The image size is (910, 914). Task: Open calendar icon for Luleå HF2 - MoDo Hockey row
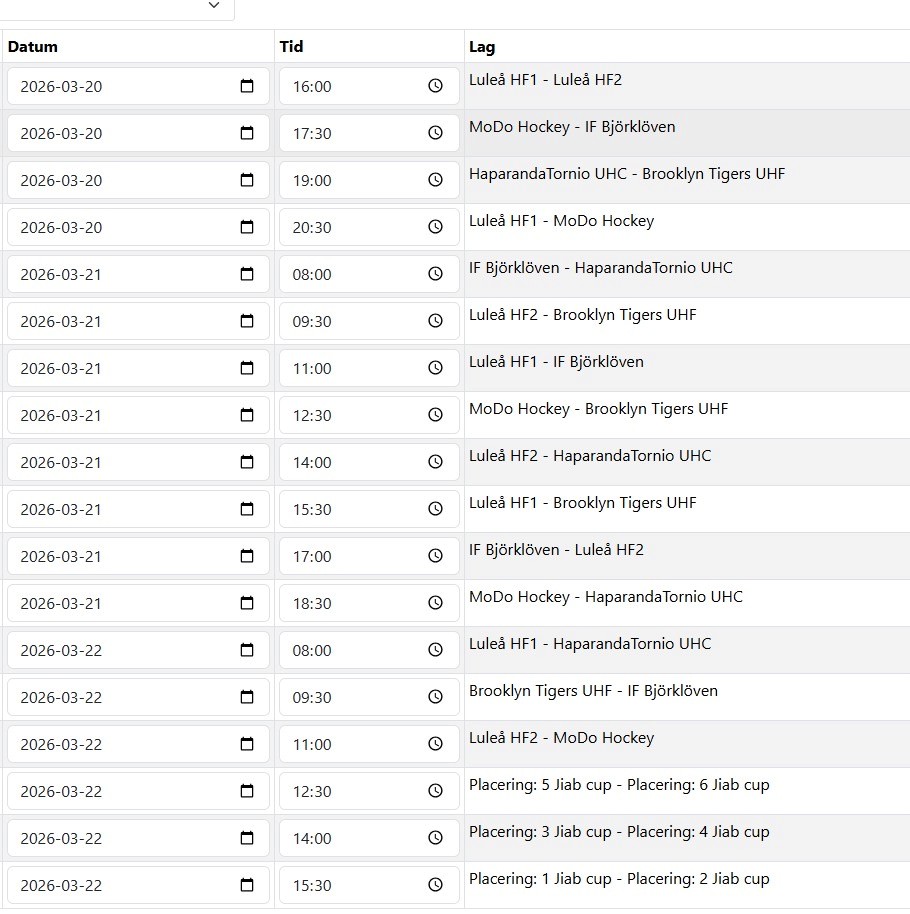[x=247, y=744]
